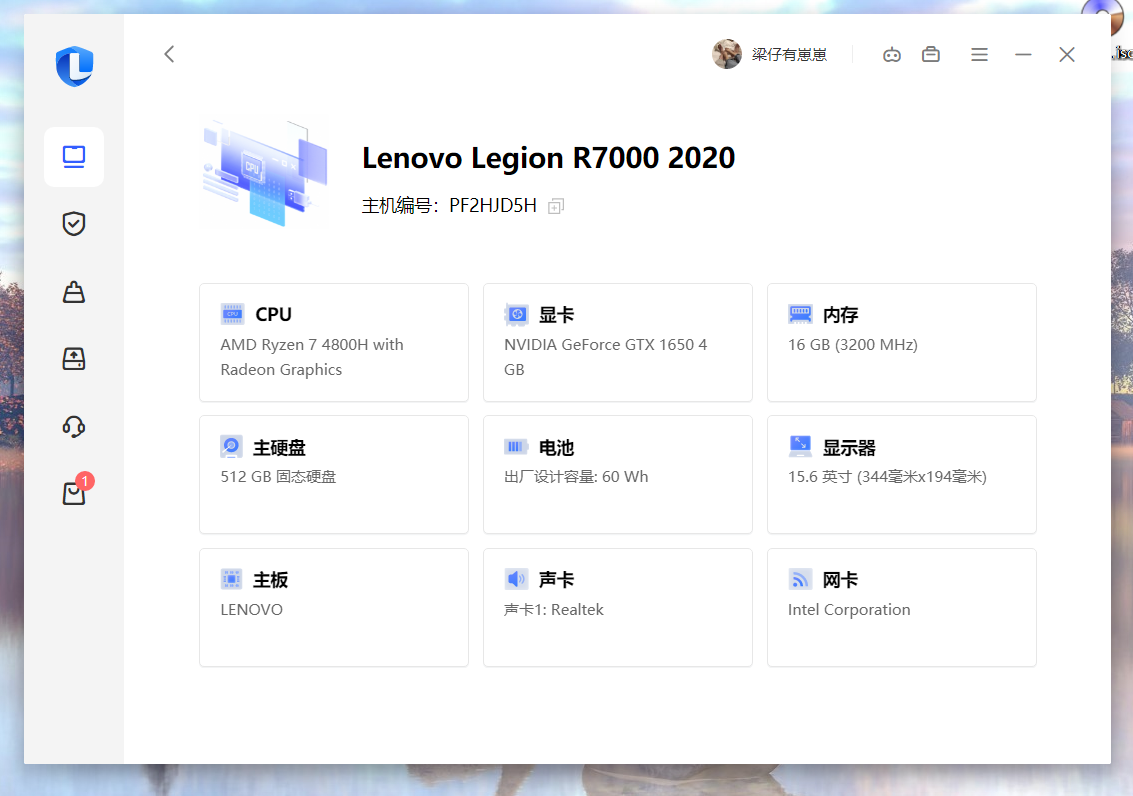
Task: Click the CPU heading label
Action: 274,314
